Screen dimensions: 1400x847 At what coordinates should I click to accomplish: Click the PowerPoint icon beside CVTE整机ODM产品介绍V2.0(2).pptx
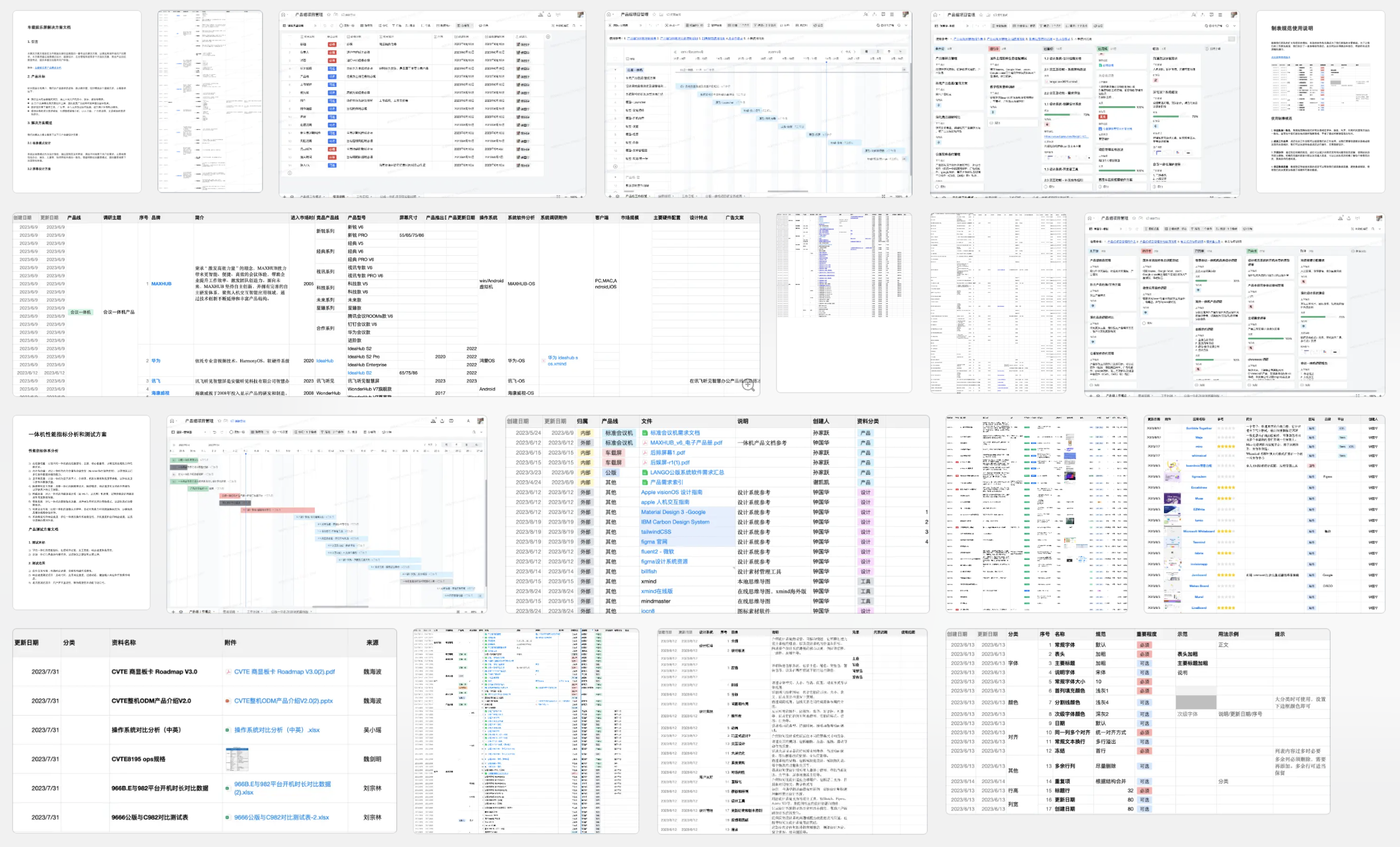(228, 701)
